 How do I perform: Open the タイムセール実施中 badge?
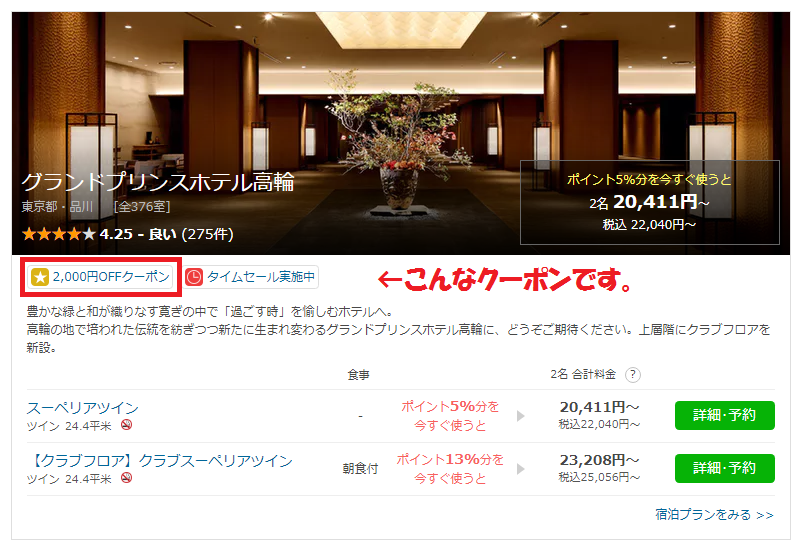click(251, 277)
